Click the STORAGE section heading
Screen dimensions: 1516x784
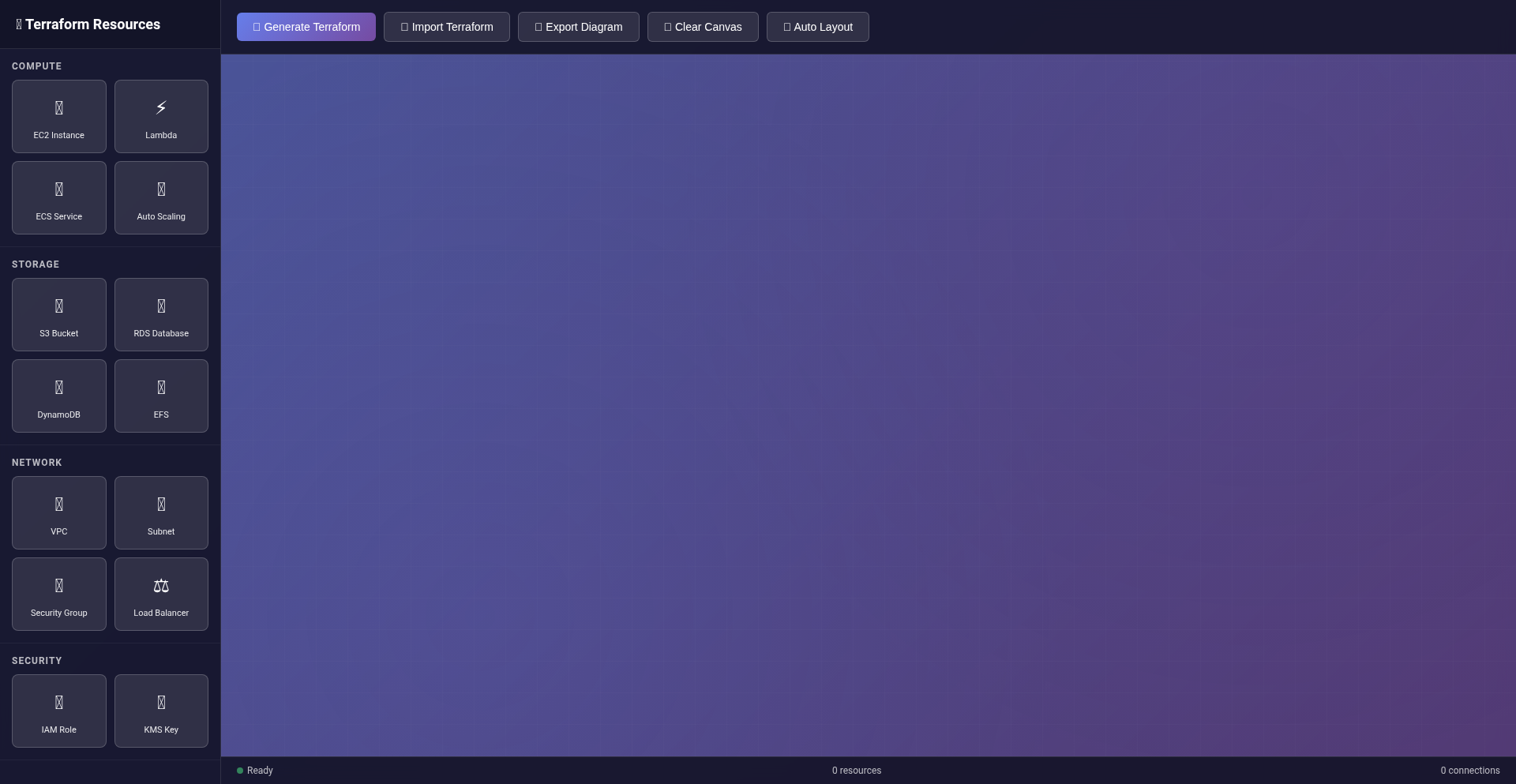click(x=36, y=264)
